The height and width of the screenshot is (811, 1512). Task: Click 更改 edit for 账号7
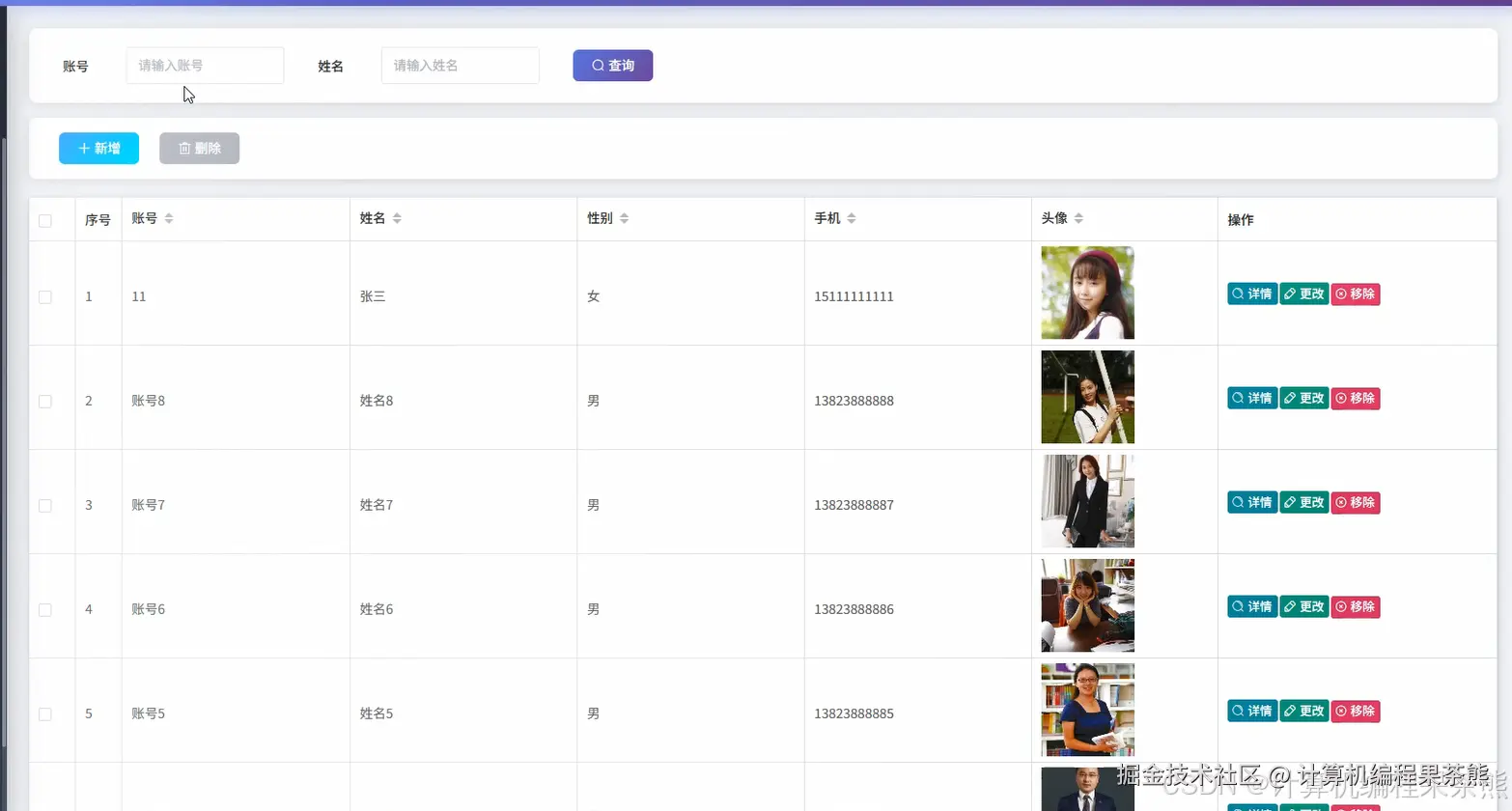pos(1304,502)
